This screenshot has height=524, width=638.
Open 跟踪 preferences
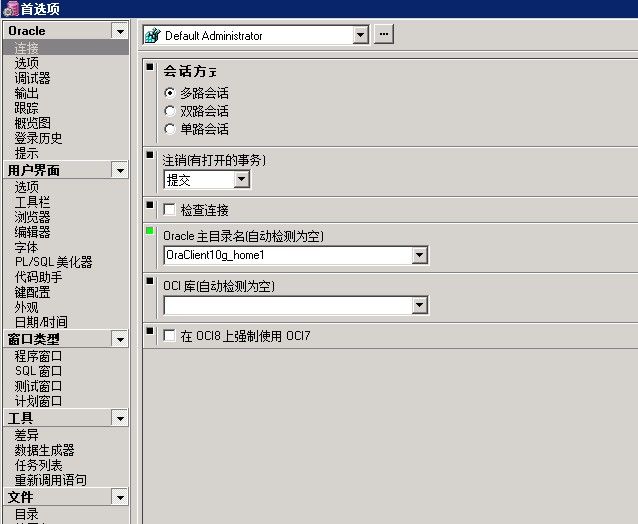(x=26, y=108)
